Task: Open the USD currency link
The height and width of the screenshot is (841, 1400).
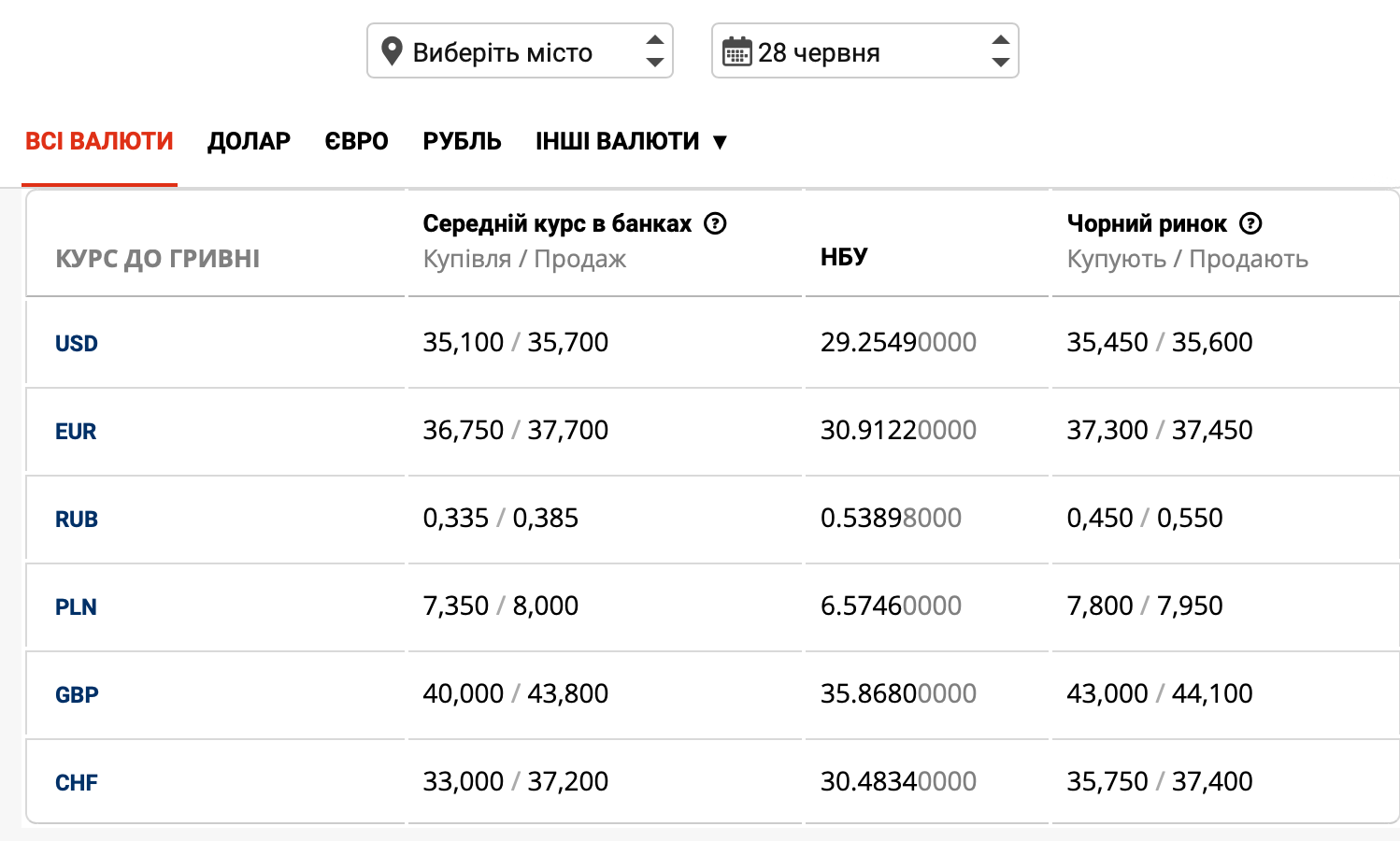Action: [77, 343]
